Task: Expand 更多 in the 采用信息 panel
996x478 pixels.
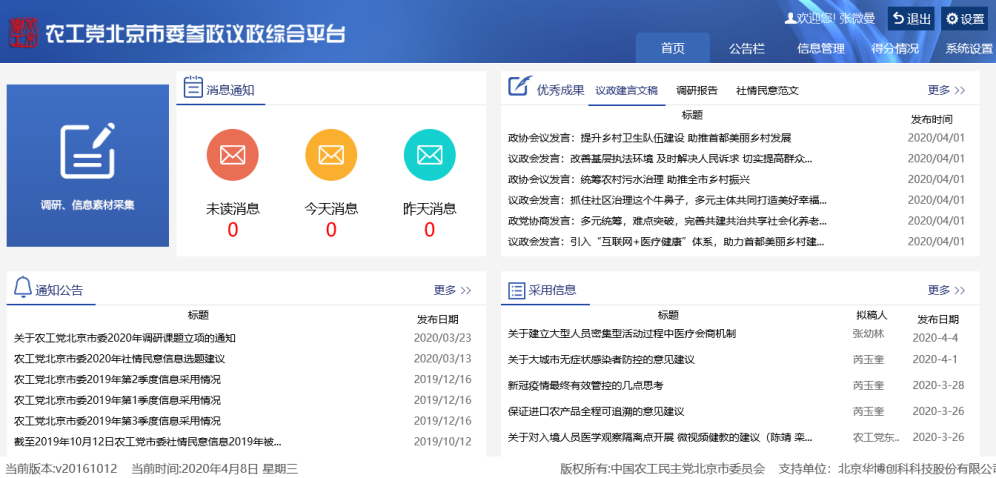Action: [946, 290]
